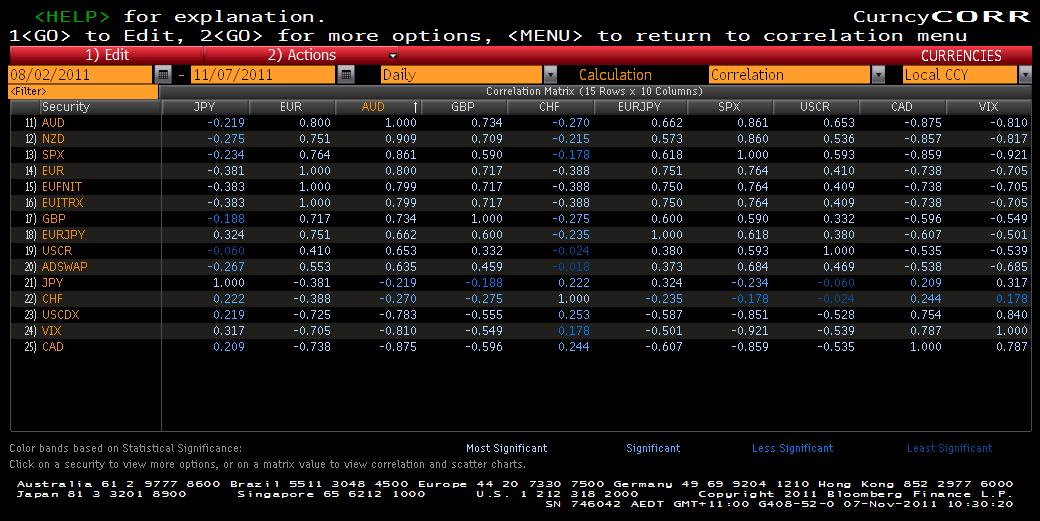This screenshot has height=521, width=1040.
Task: Select the VIX security in row 24
Action: 53,331
